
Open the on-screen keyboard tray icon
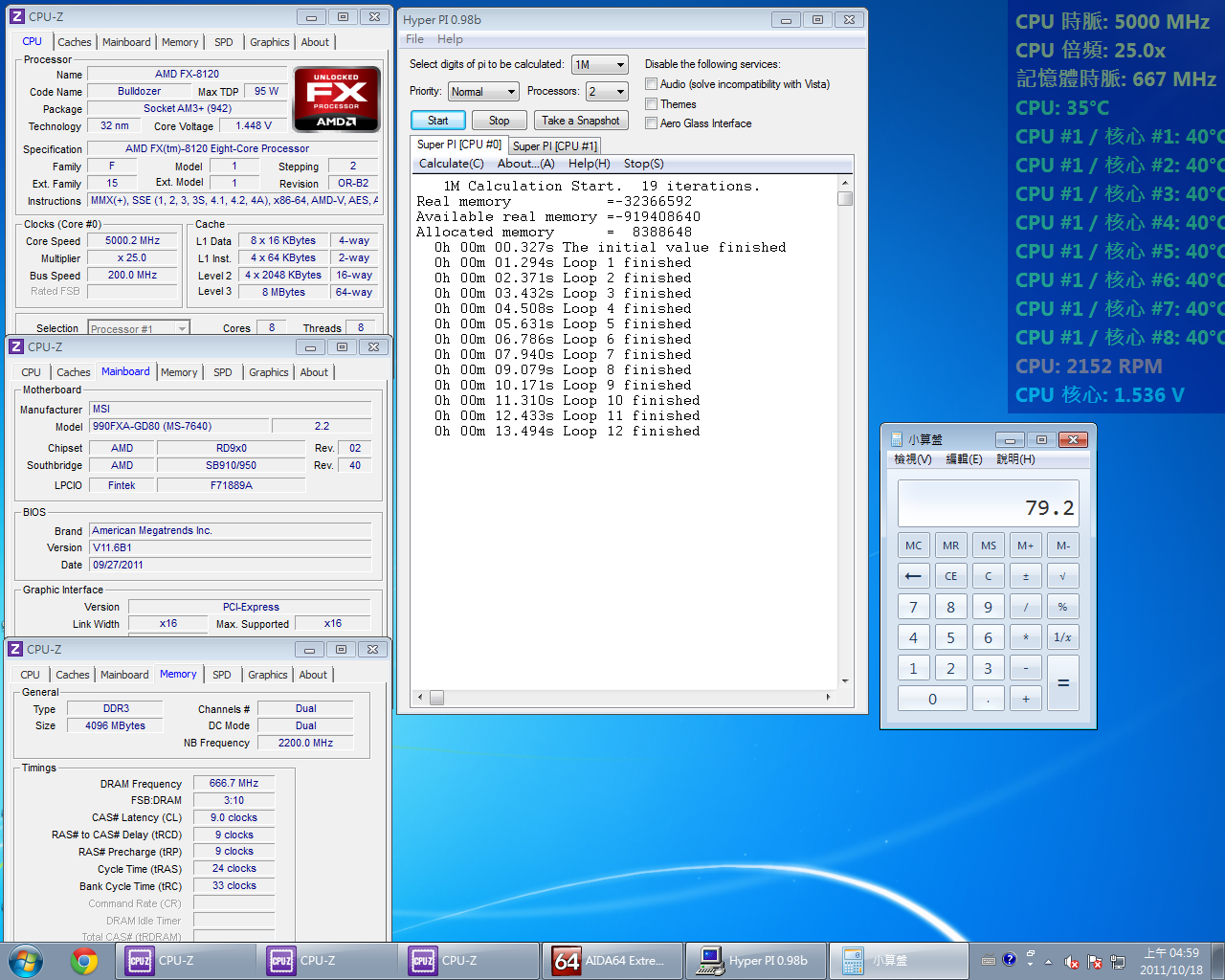(x=989, y=960)
